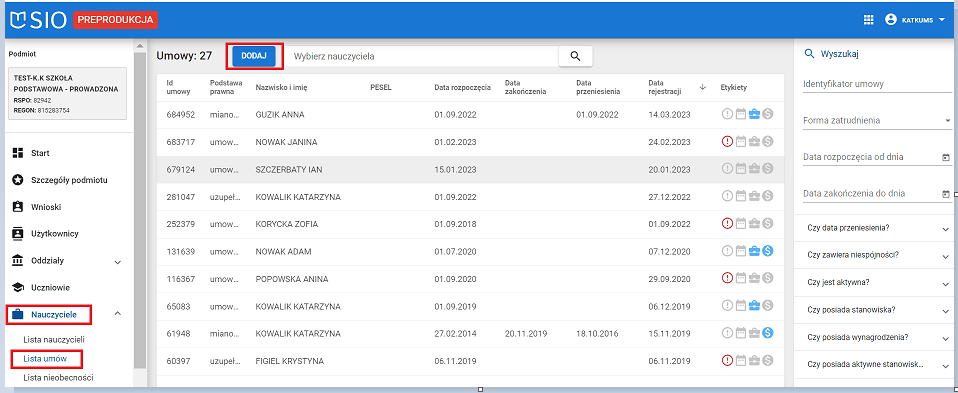Select row FIGIEL KRYSTYNA

pyautogui.click(x=470, y=361)
